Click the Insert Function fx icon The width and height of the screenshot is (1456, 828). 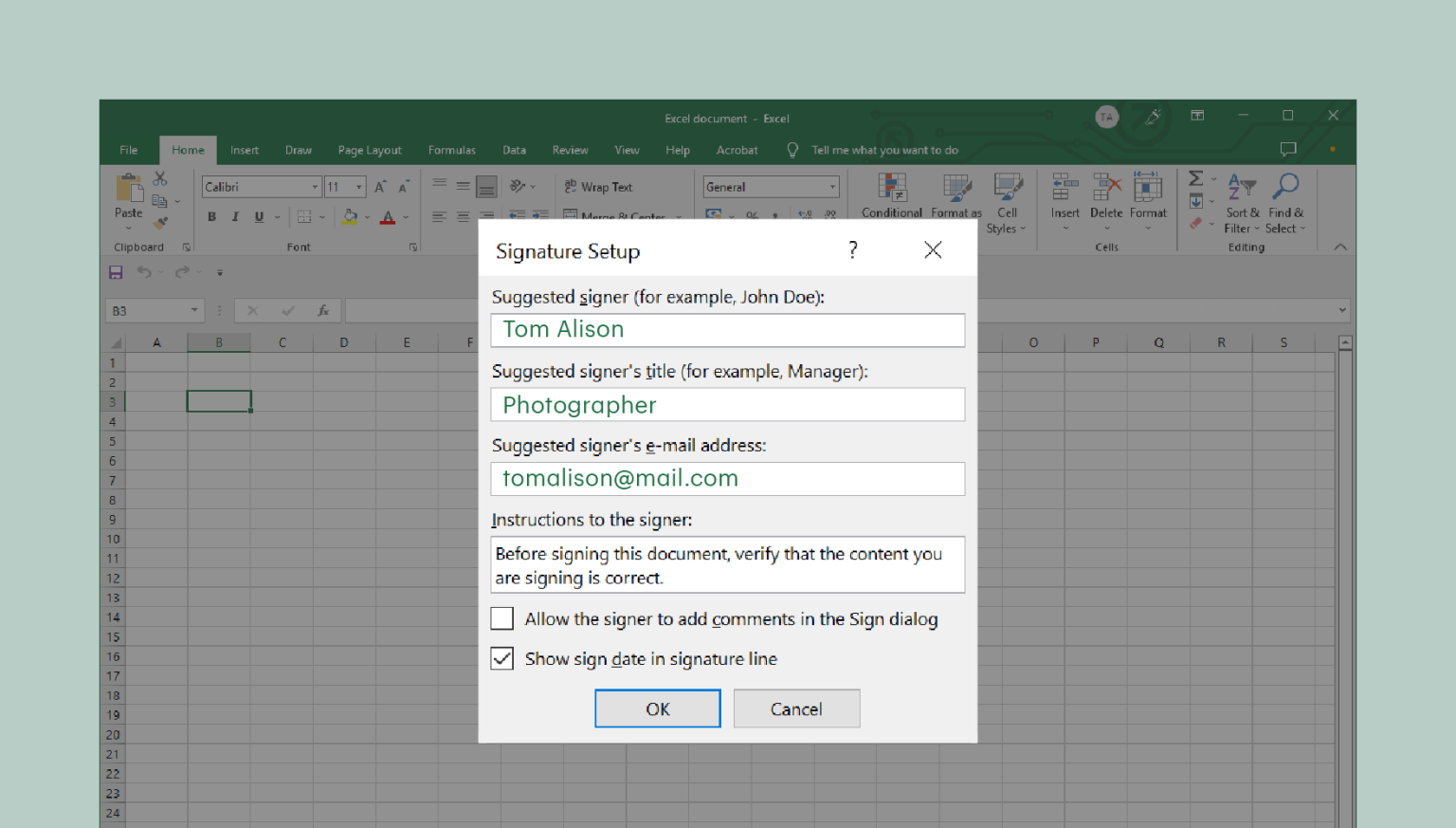323,310
